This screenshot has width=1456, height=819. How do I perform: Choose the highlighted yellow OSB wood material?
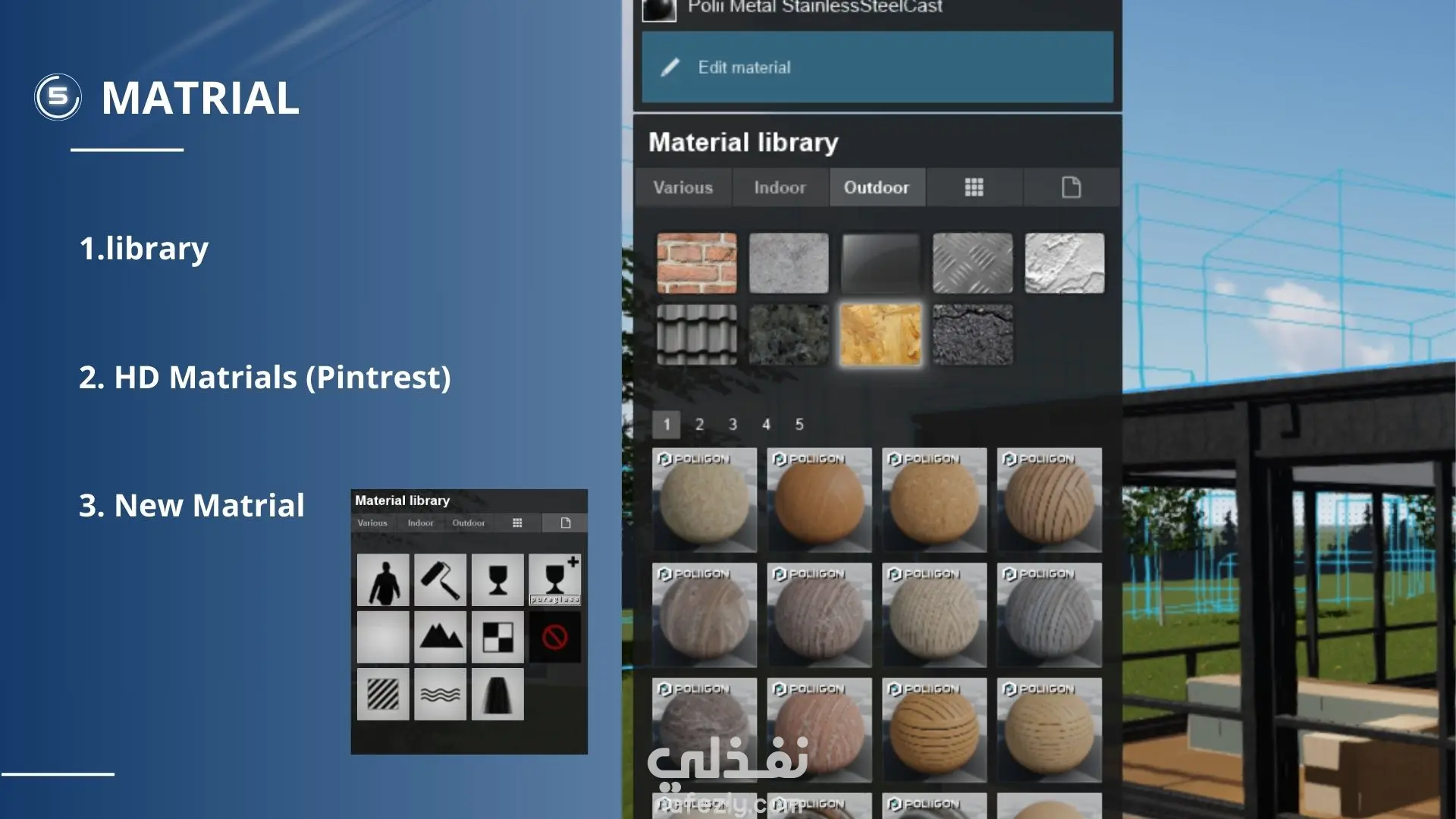click(x=880, y=334)
